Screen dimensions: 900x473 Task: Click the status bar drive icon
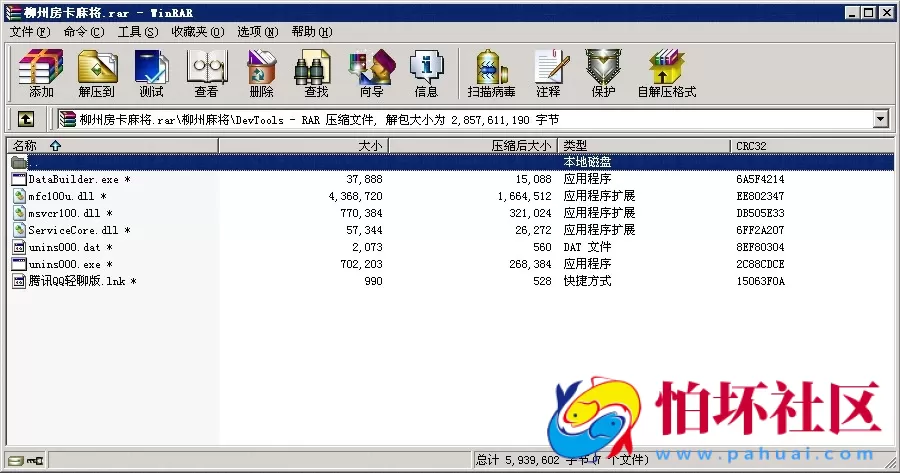pyautogui.click(x=16, y=460)
